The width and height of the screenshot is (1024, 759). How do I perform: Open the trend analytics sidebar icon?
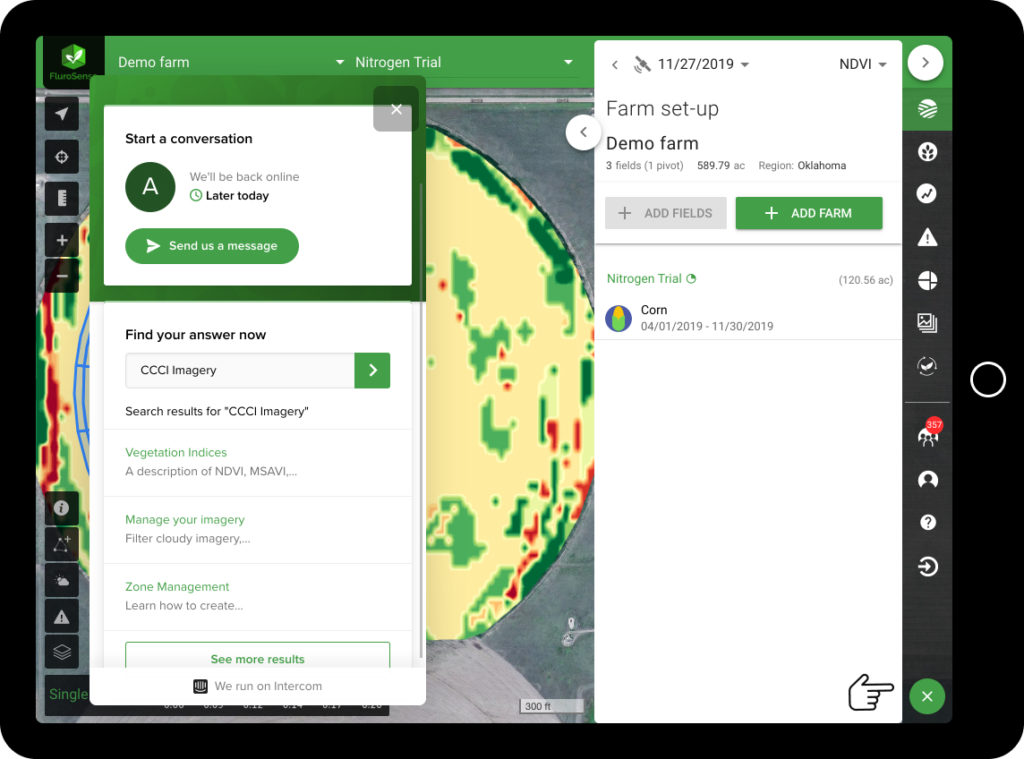click(x=927, y=193)
